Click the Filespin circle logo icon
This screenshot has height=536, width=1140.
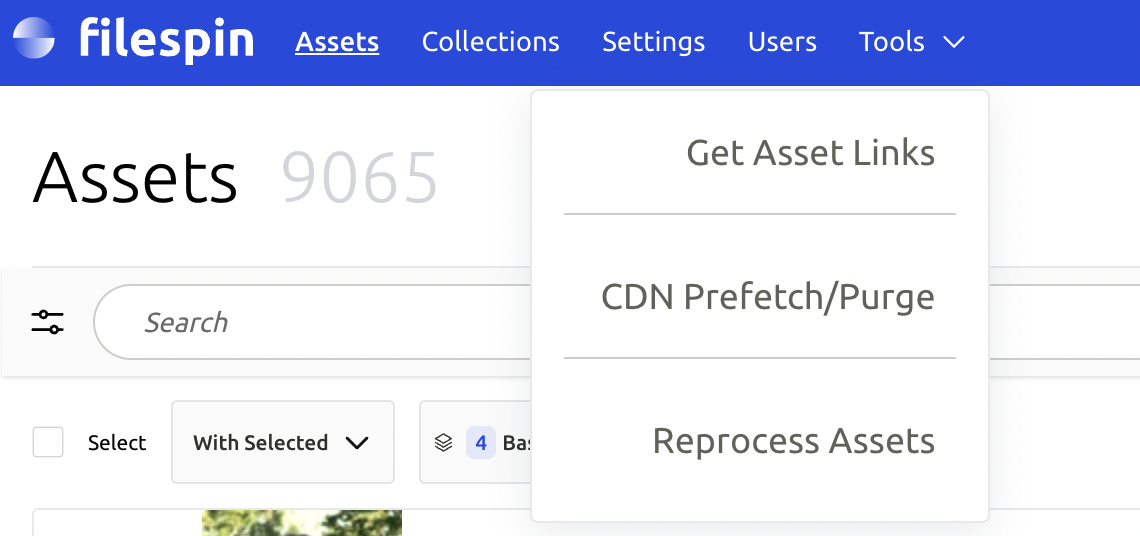point(34,41)
